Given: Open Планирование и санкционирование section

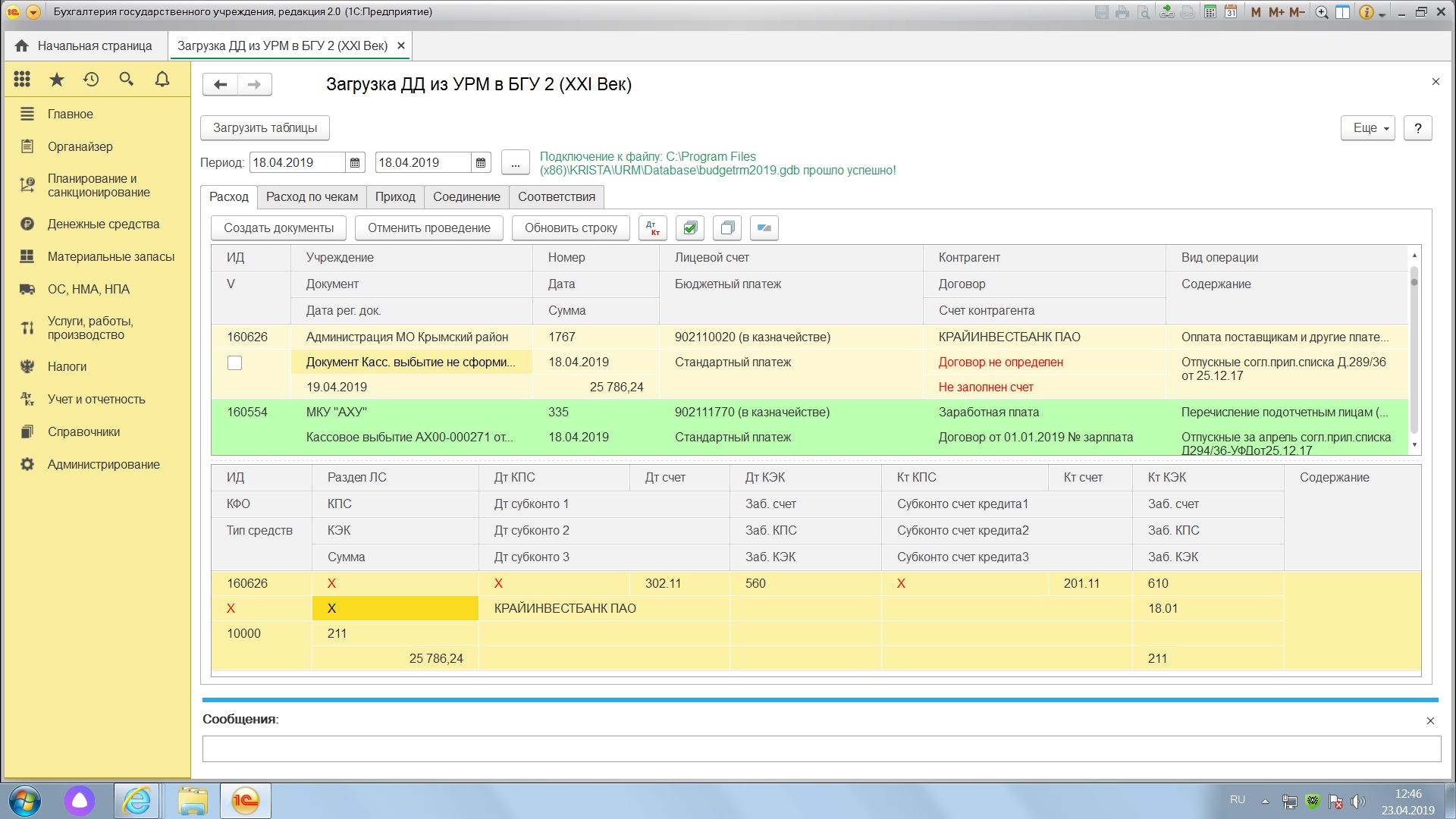Looking at the screenshot, I should pos(97,185).
